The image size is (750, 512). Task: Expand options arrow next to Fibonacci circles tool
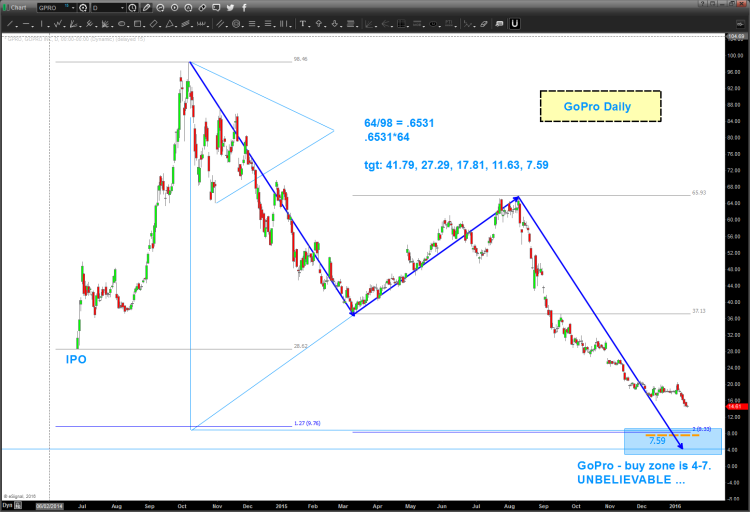(x=243, y=26)
